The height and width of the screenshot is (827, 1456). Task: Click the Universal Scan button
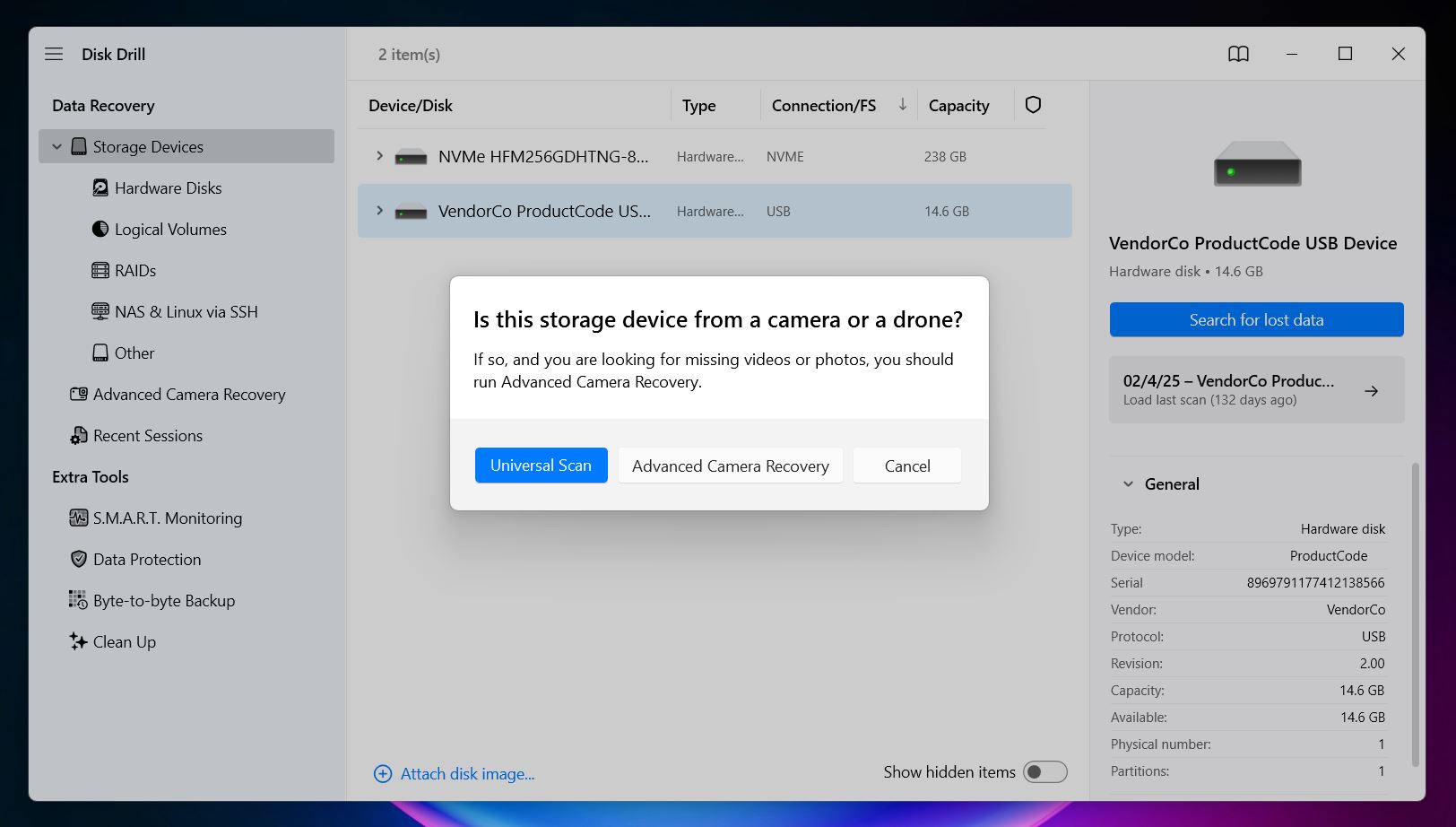coord(541,466)
